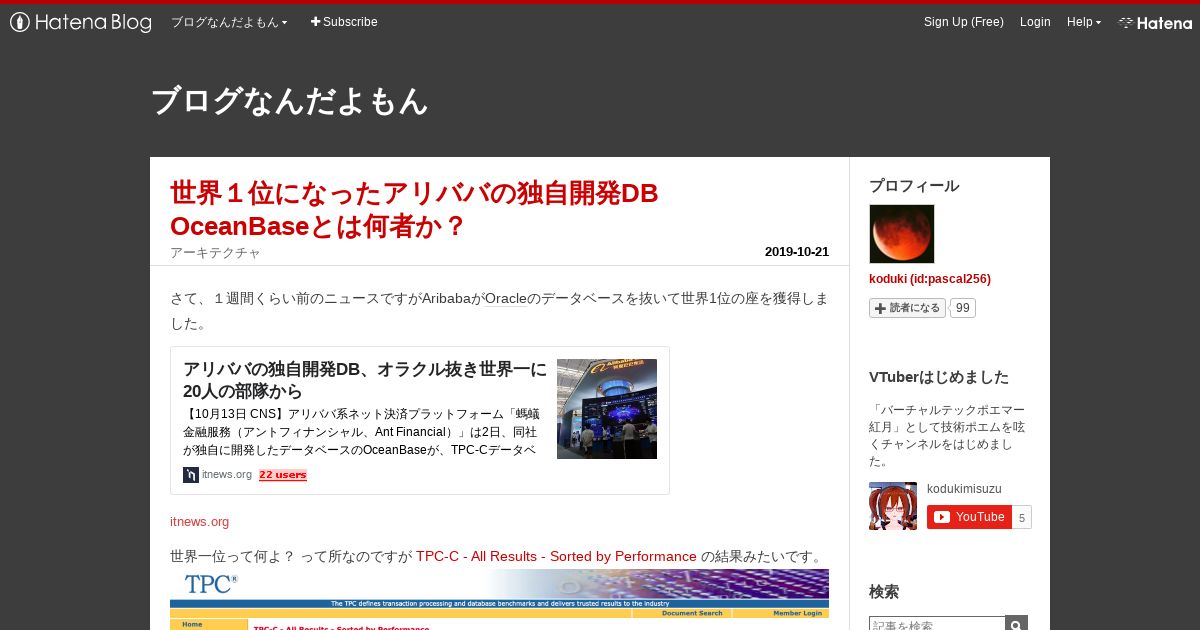1200x630 pixels.
Task: Open koduki (id:pascal256) profile link
Action: coord(930,279)
